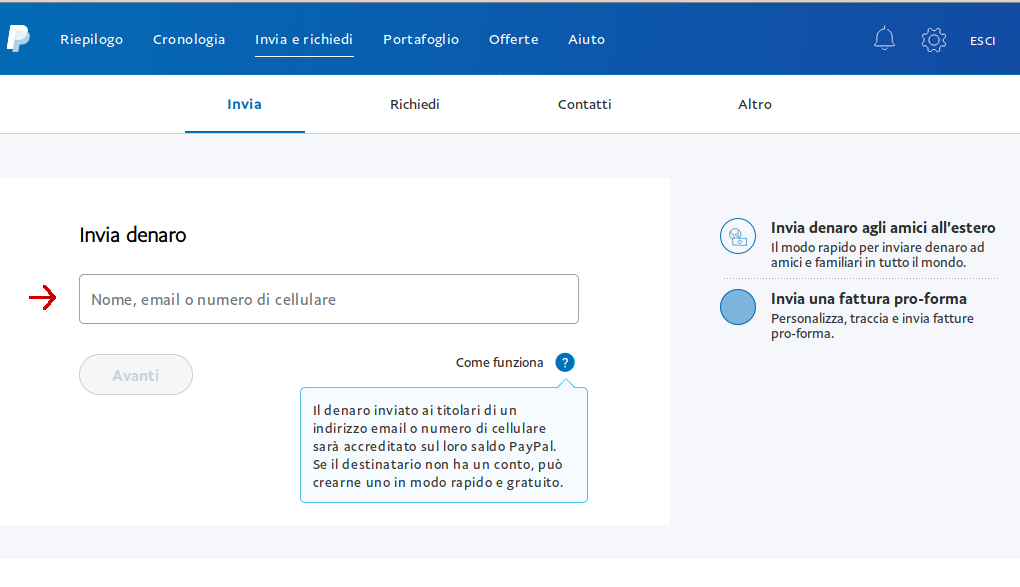Go to Riepilogo in top navigation
This screenshot has width=1020, height=587.
tap(91, 40)
